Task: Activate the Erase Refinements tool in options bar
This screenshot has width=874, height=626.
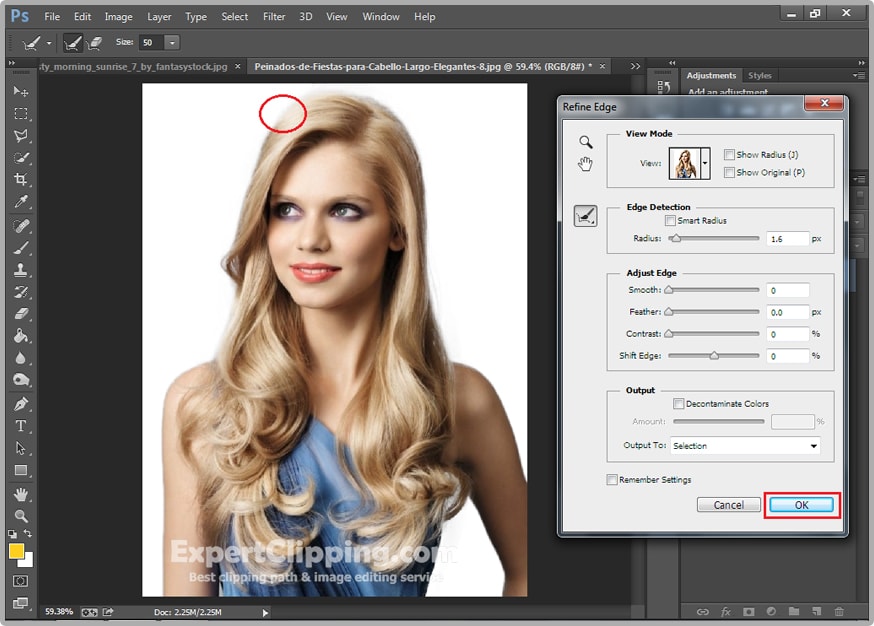Action: coord(96,43)
